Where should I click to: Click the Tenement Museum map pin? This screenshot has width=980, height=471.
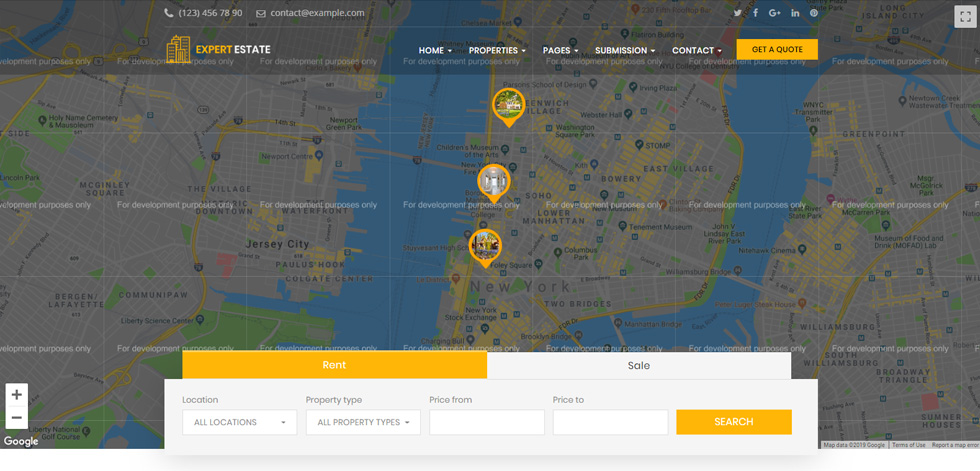click(622, 226)
